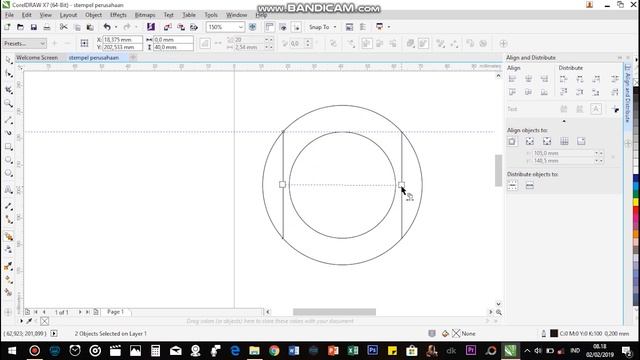
Task: Click the Search content icon in the toolbar
Action: tap(151, 27)
